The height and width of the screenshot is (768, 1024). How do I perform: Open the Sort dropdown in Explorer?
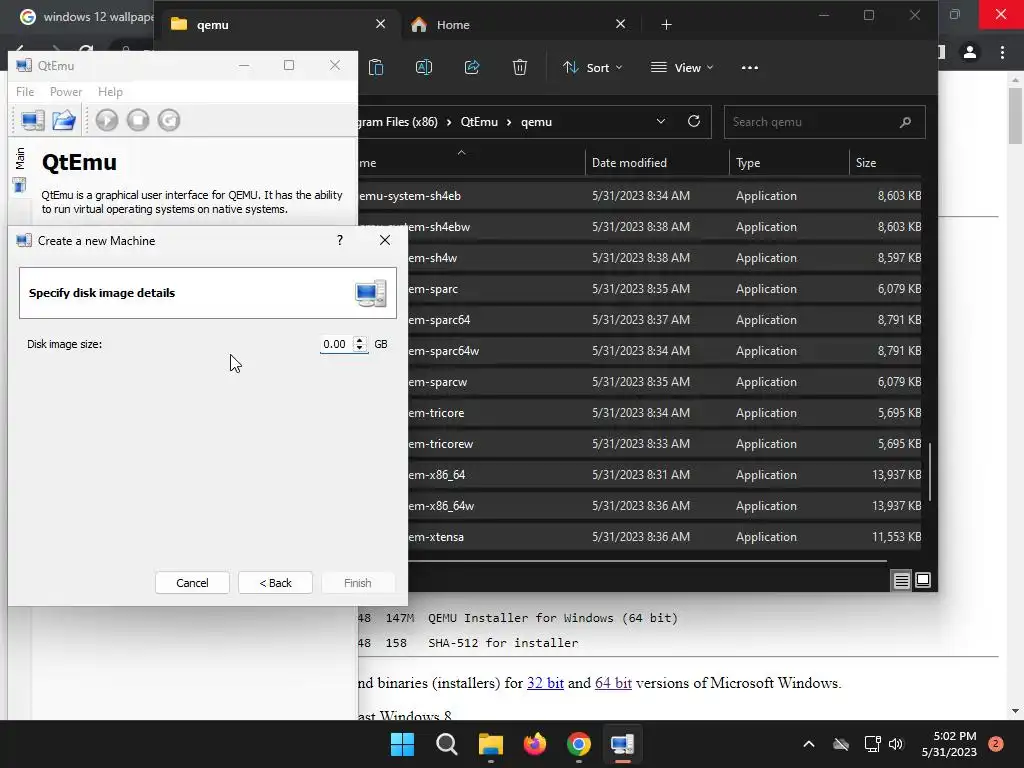tap(592, 67)
